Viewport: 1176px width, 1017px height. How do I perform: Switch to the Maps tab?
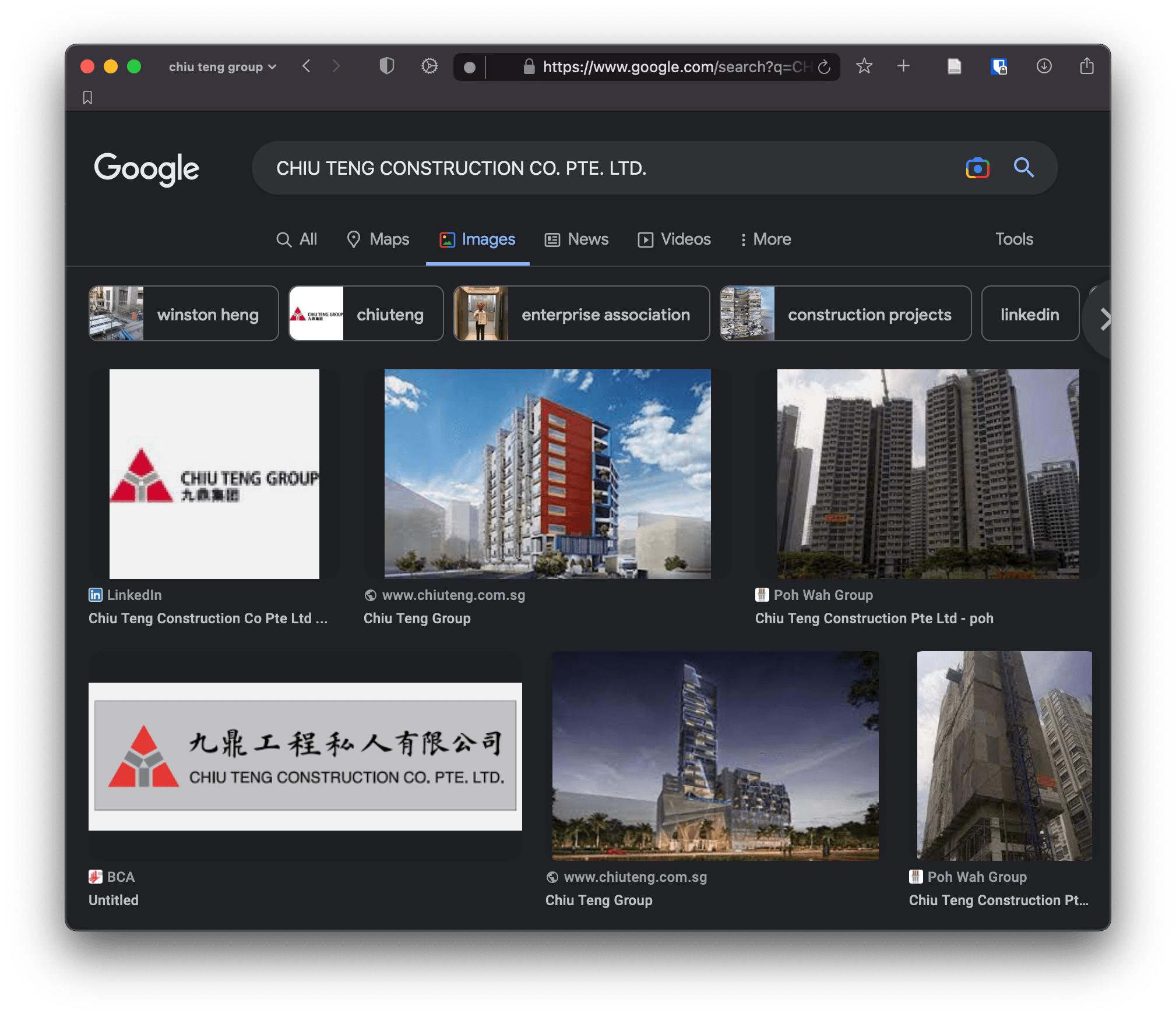378,239
